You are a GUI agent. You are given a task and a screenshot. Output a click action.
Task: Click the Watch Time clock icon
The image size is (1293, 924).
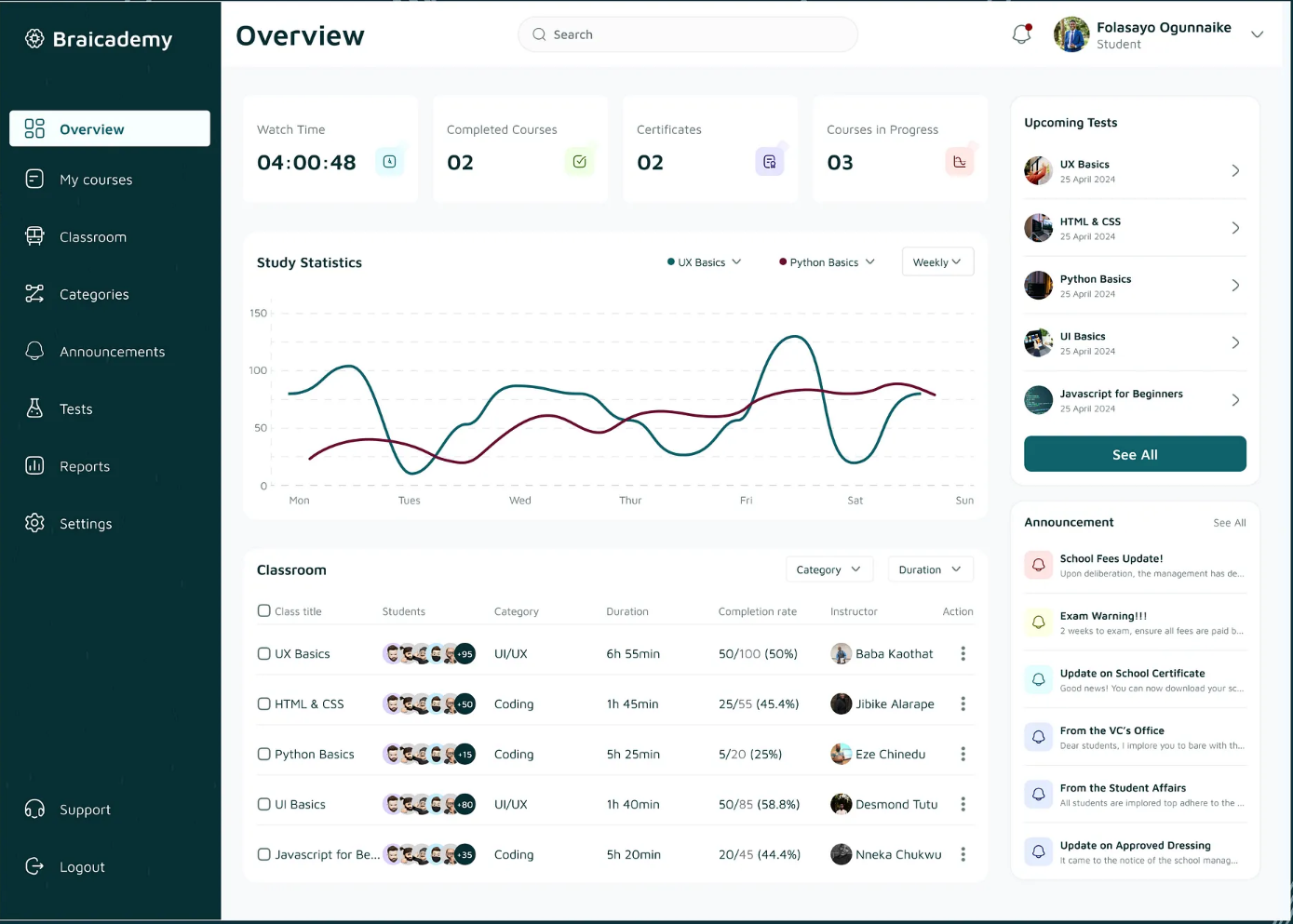tap(389, 162)
